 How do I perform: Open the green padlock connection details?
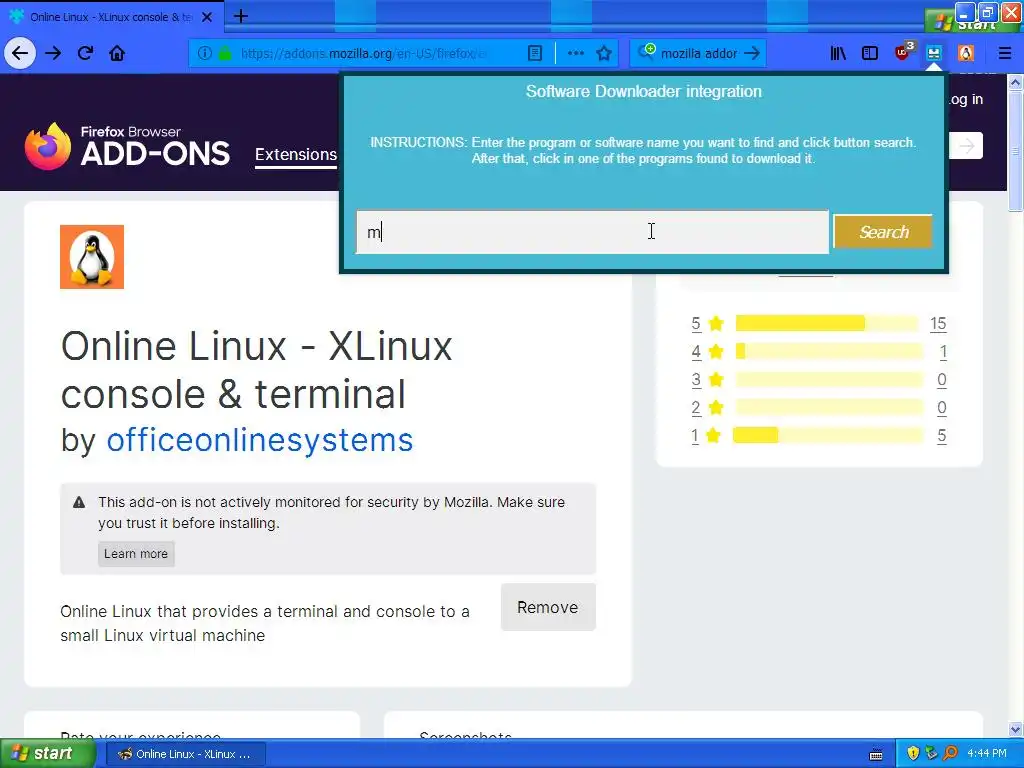point(225,53)
